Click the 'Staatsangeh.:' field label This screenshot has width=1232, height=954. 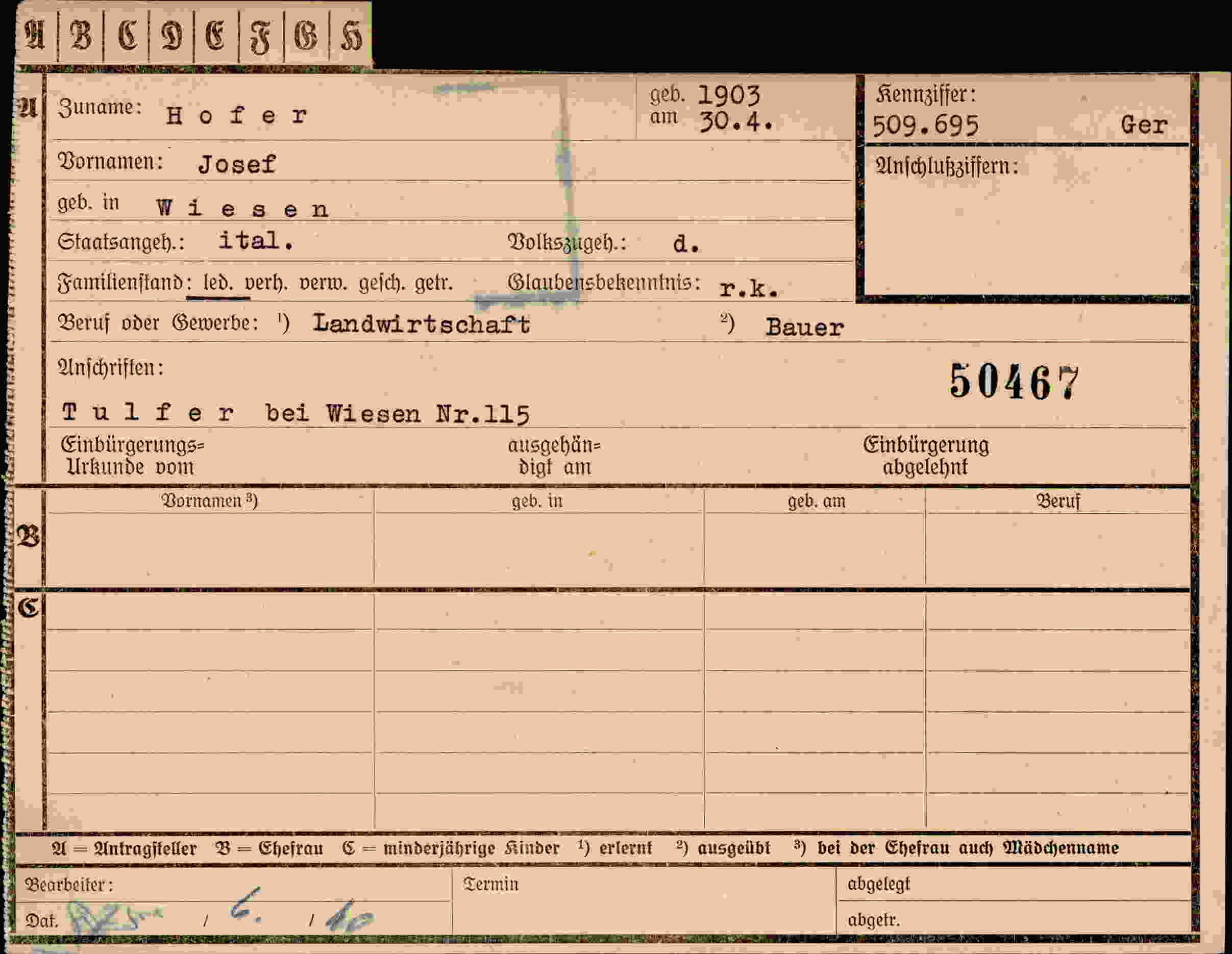pos(121,242)
